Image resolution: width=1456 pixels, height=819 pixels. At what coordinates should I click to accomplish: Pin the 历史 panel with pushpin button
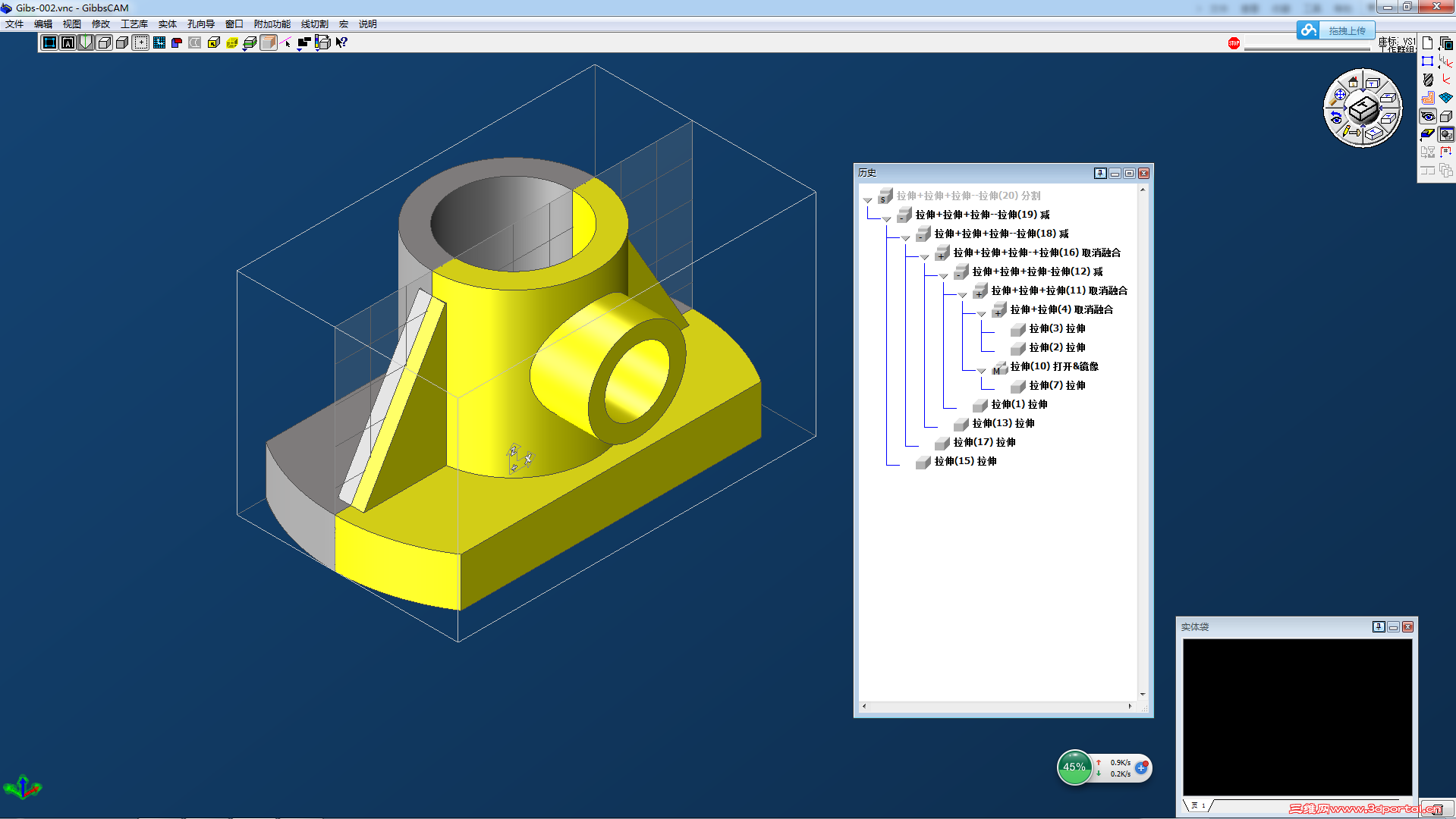(1100, 174)
